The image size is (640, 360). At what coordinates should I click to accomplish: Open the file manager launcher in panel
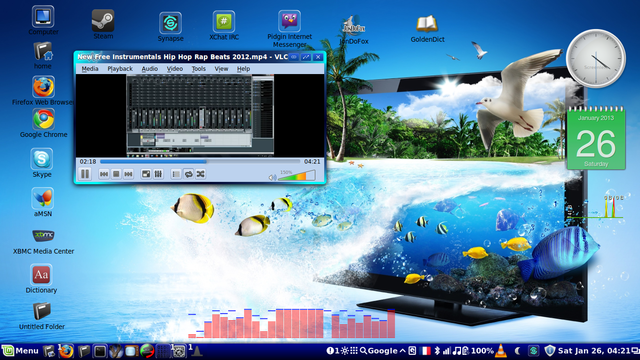pos(84,351)
